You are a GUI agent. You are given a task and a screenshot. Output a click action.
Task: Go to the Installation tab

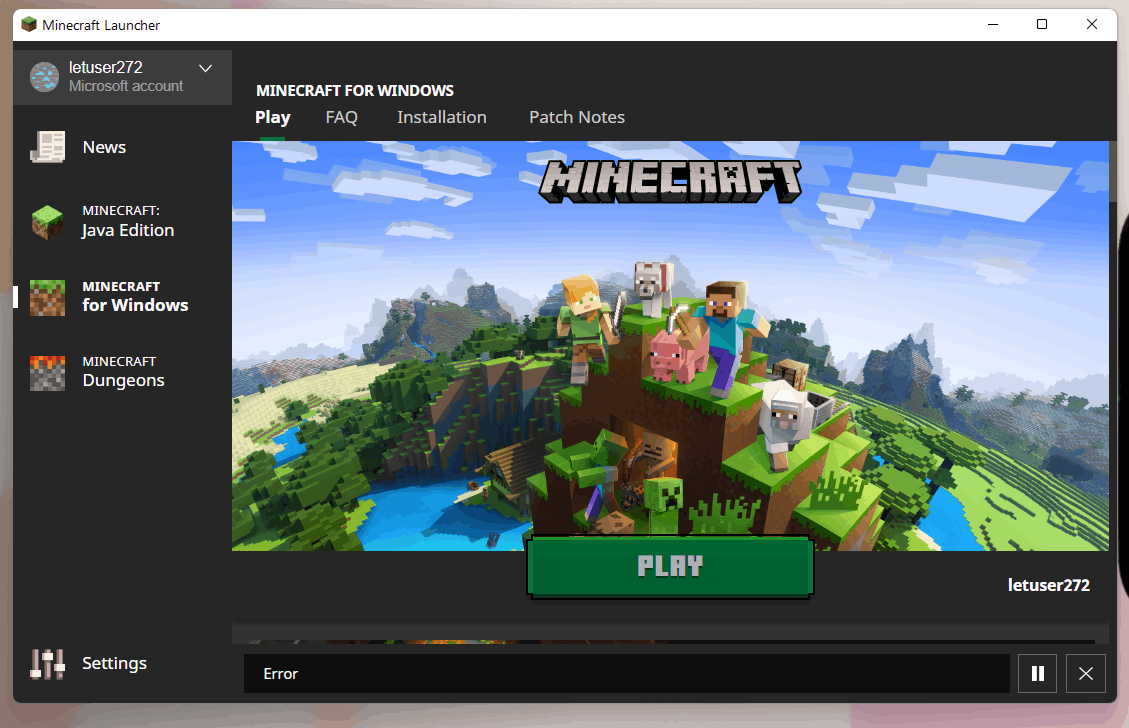[441, 117]
